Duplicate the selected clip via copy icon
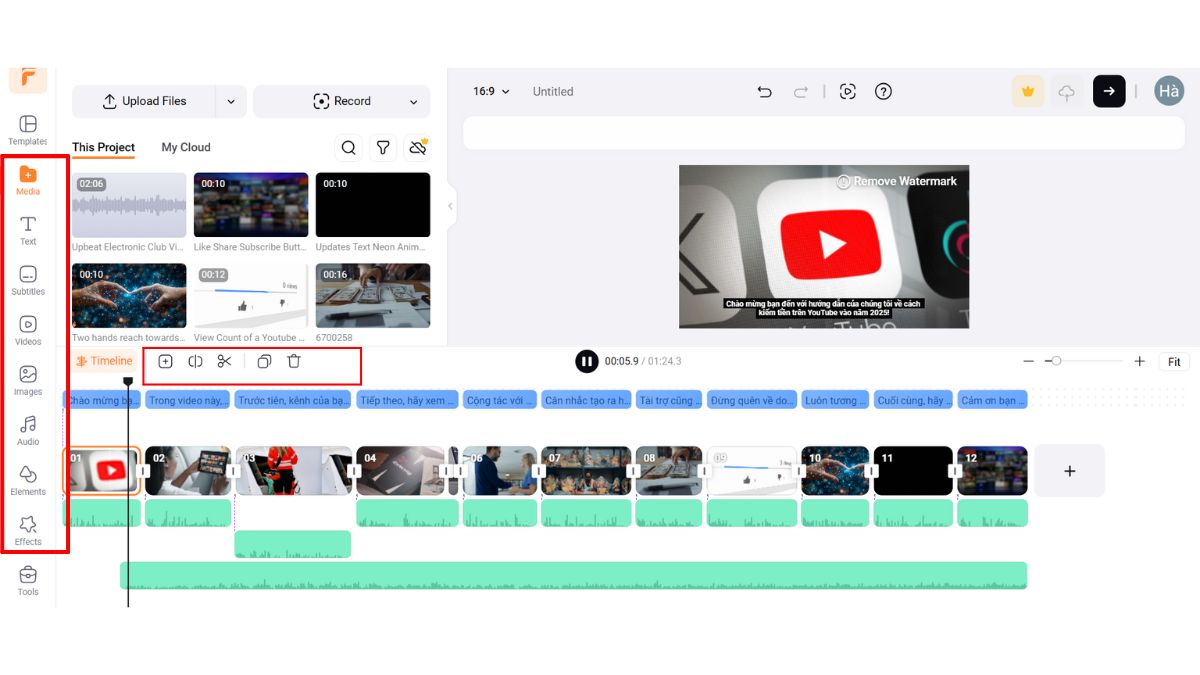Screen dimensions: 1200x675 (x=264, y=362)
